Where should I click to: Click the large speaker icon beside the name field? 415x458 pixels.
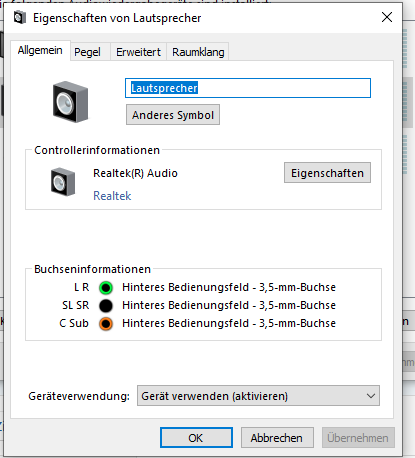70,102
